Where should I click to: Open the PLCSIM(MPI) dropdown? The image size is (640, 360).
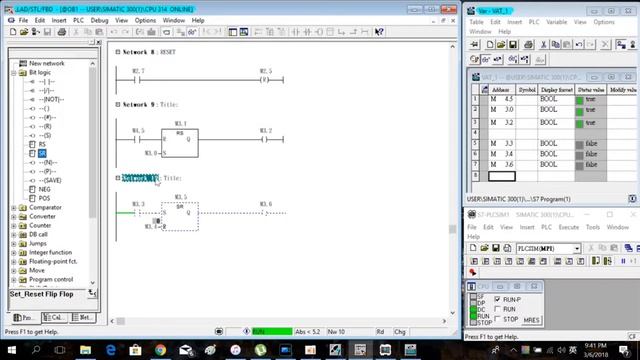point(577,249)
